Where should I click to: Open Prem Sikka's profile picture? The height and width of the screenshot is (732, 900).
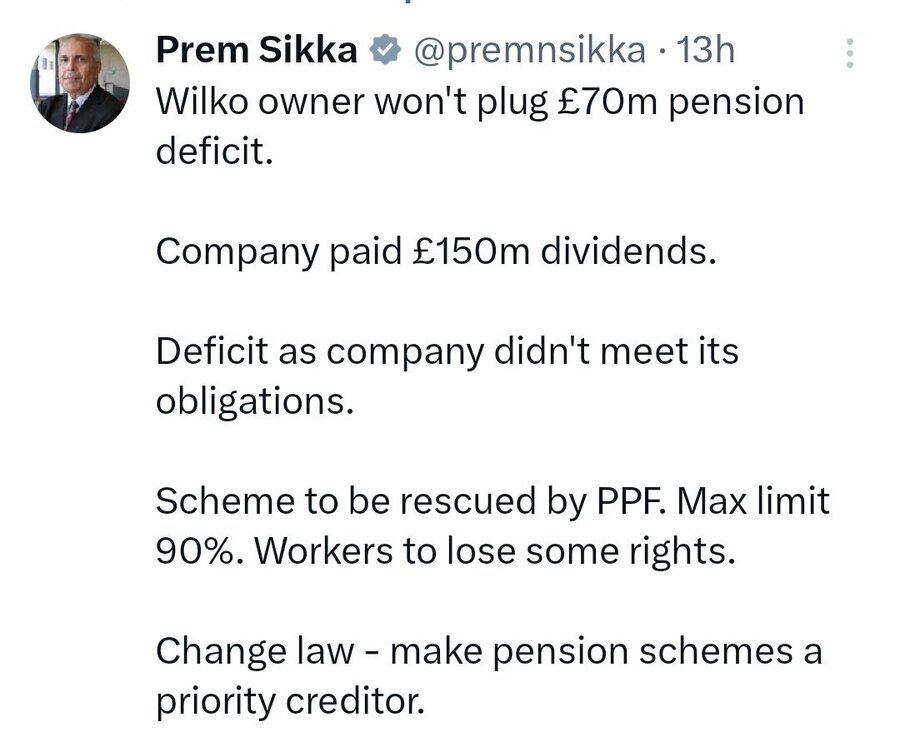tap(80, 83)
